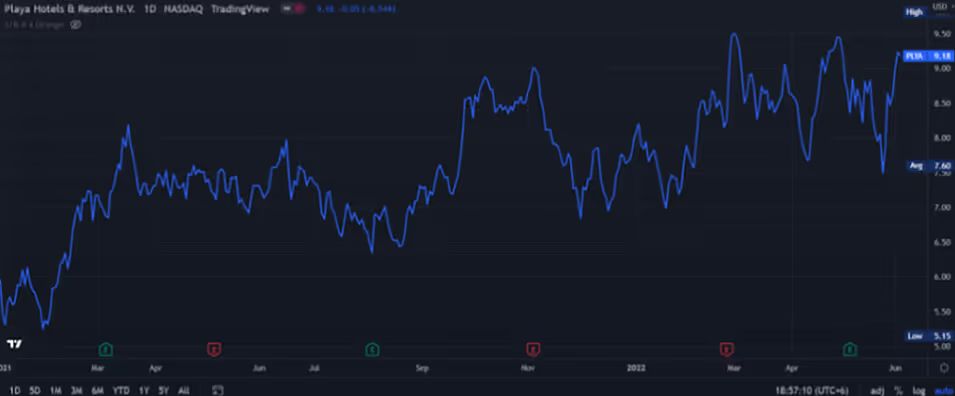
Task: Click the 6.00 price axis value
Action: 942,277
